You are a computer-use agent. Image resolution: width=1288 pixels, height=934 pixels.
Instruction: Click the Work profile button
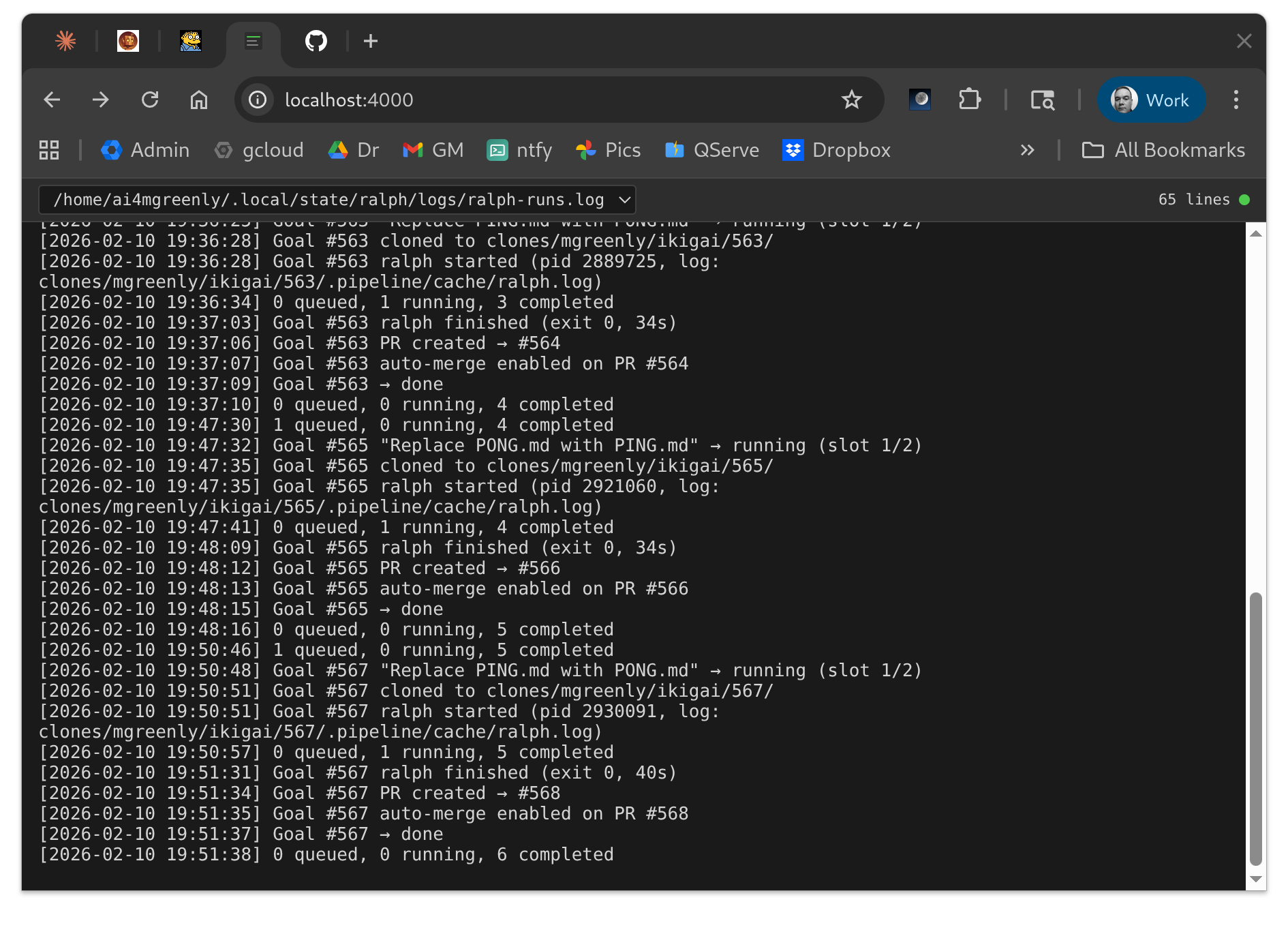(1151, 100)
